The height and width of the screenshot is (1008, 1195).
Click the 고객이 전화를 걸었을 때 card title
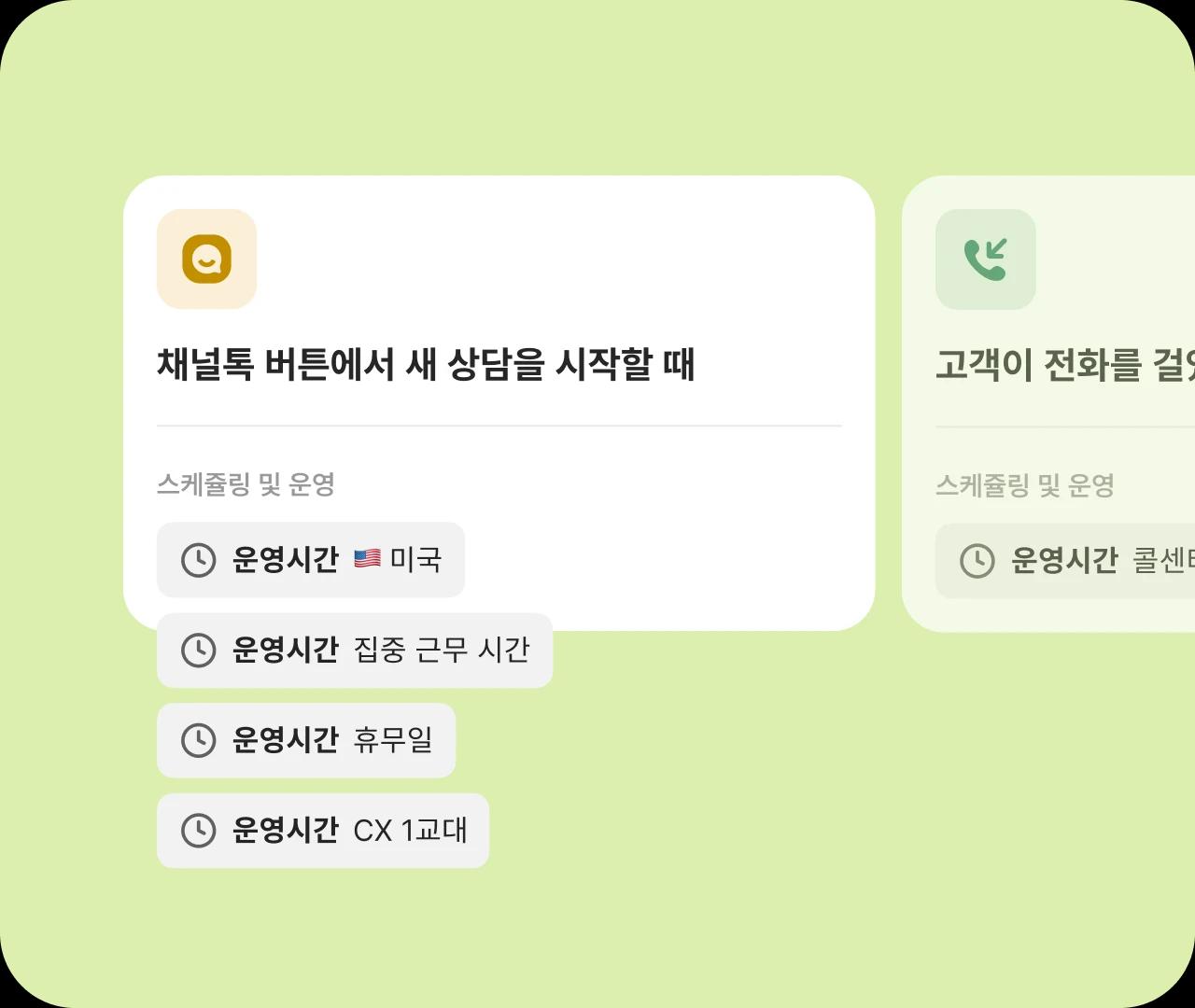pyautogui.click(x=1064, y=365)
